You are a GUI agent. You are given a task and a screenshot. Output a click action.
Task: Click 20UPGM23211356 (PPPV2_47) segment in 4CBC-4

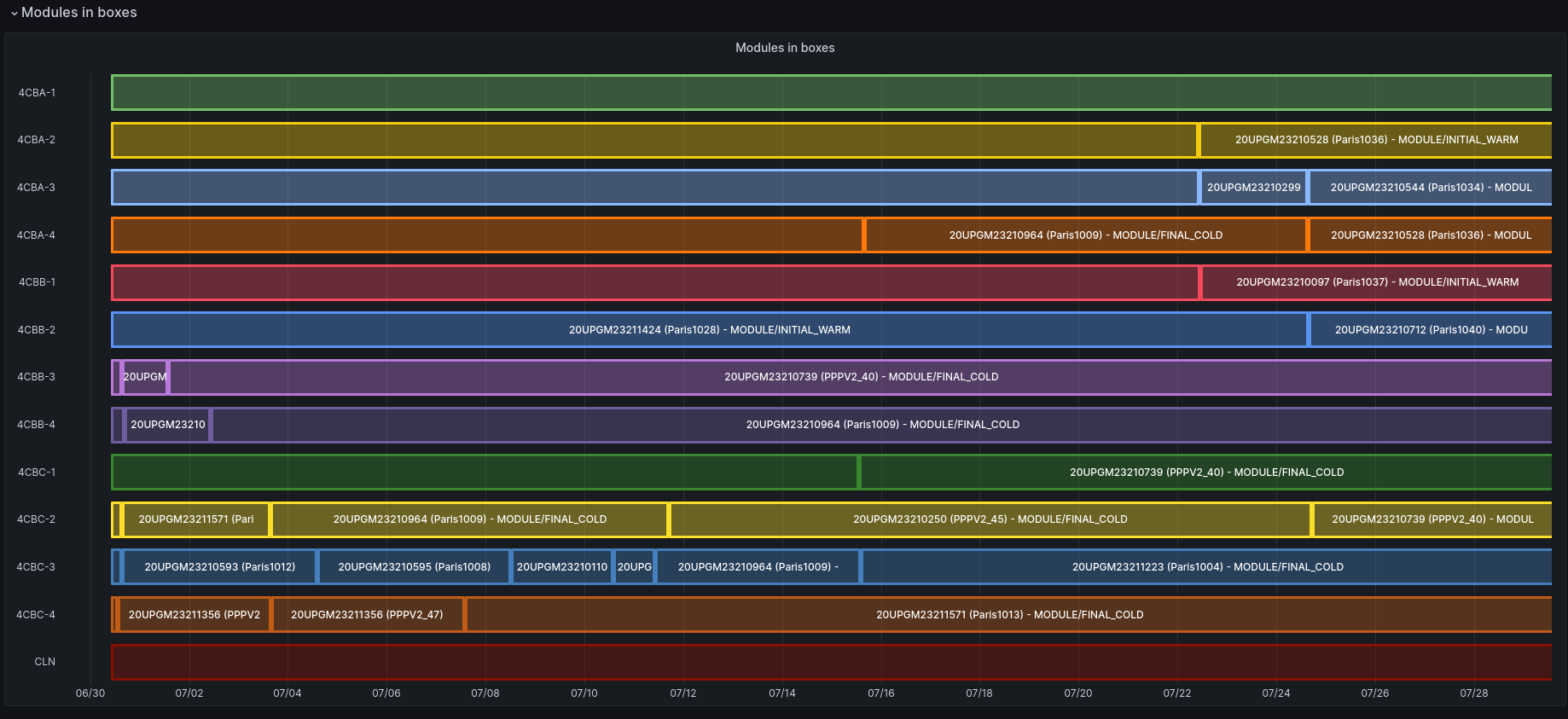pos(367,615)
